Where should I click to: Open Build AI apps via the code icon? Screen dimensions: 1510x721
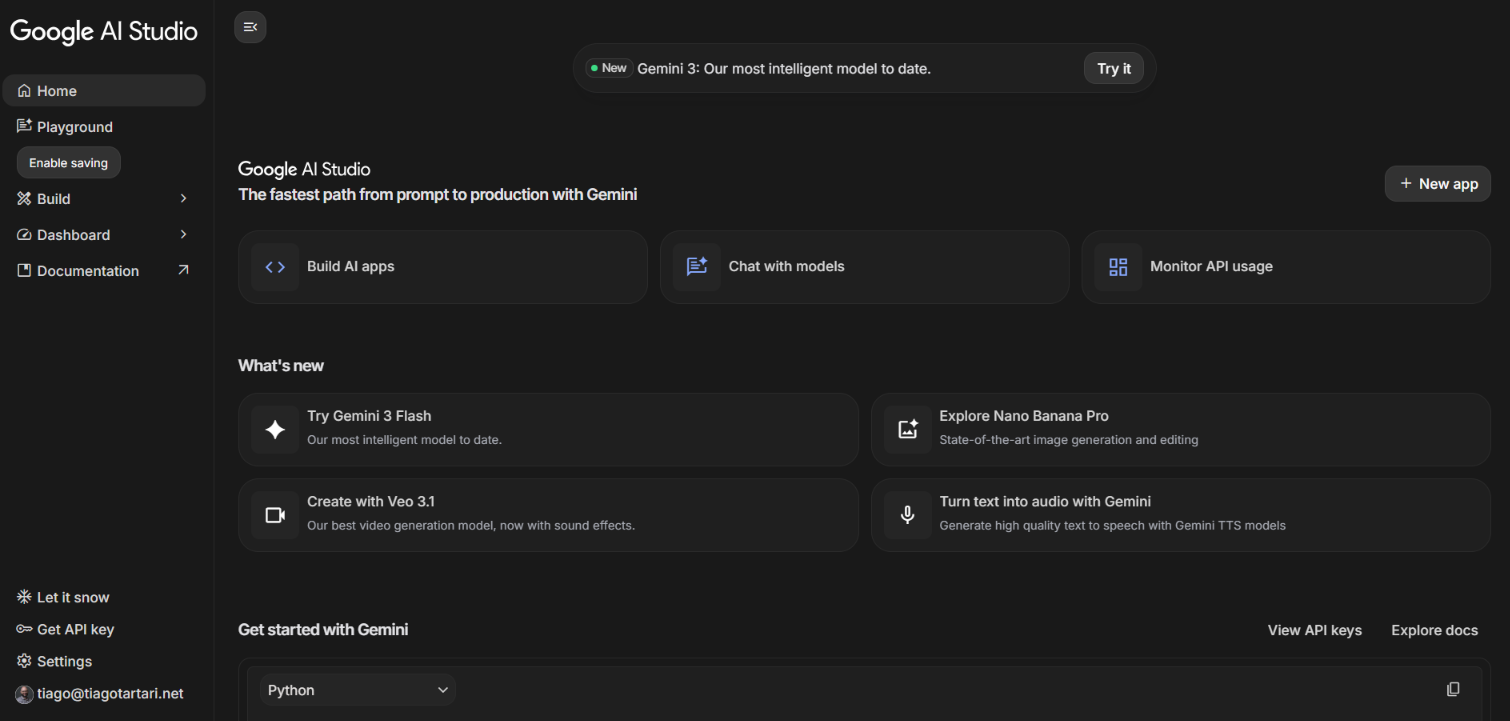tap(274, 266)
